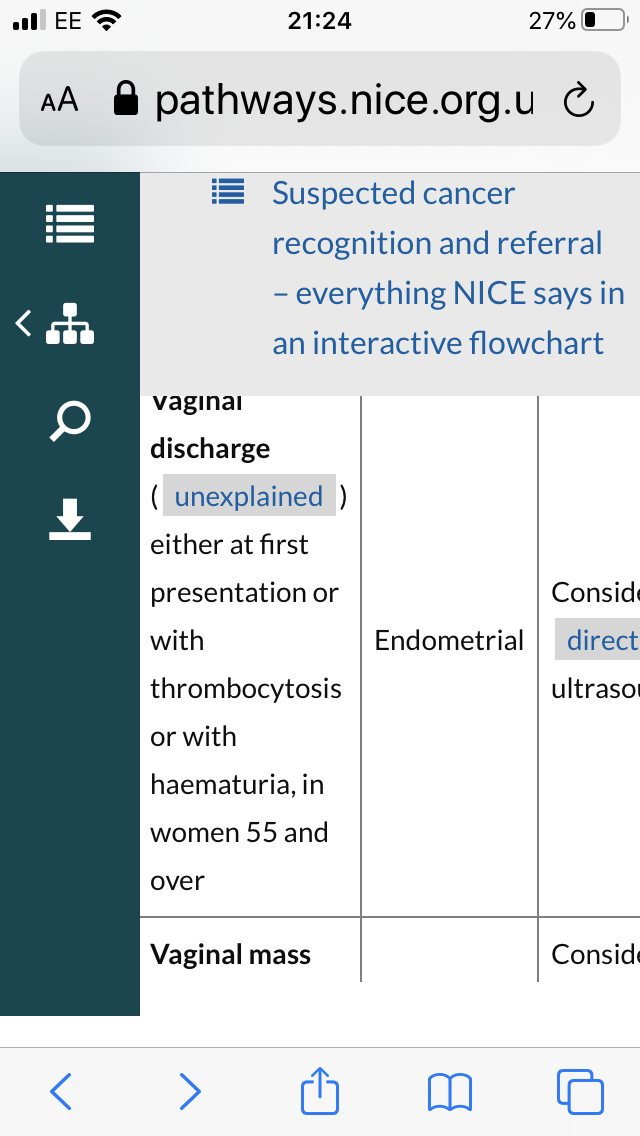Open the list menu icon in the sidebar
The width and height of the screenshot is (640, 1136).
(x=70, y=224)
